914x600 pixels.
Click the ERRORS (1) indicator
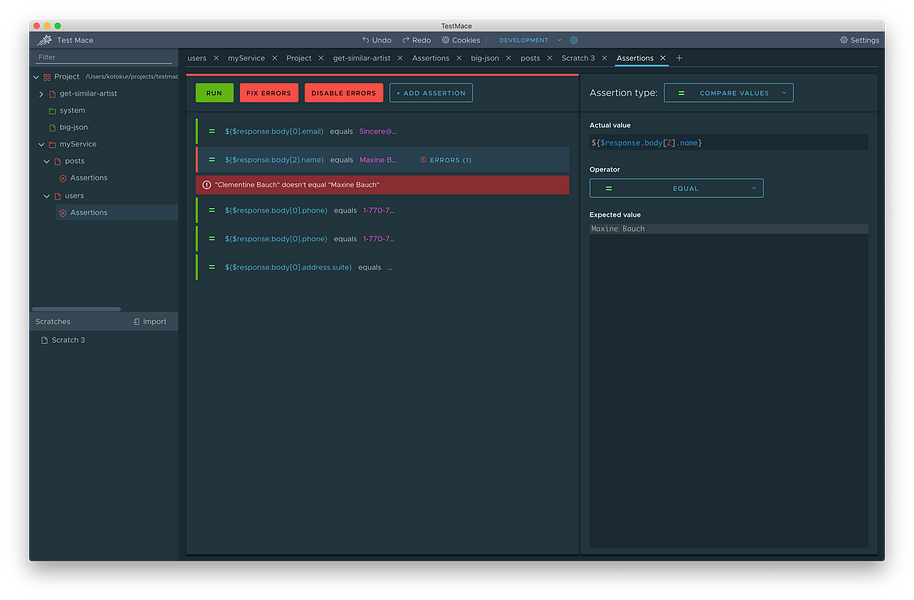pos(446,160)
